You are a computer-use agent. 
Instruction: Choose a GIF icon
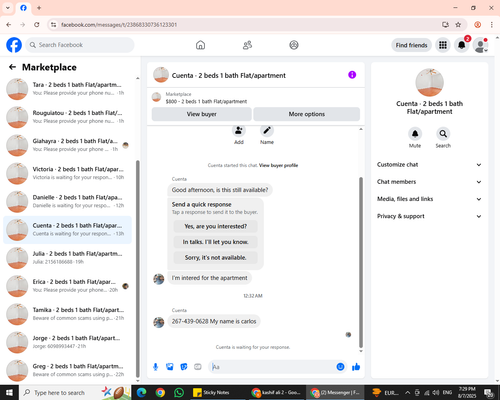click(198, 367)
